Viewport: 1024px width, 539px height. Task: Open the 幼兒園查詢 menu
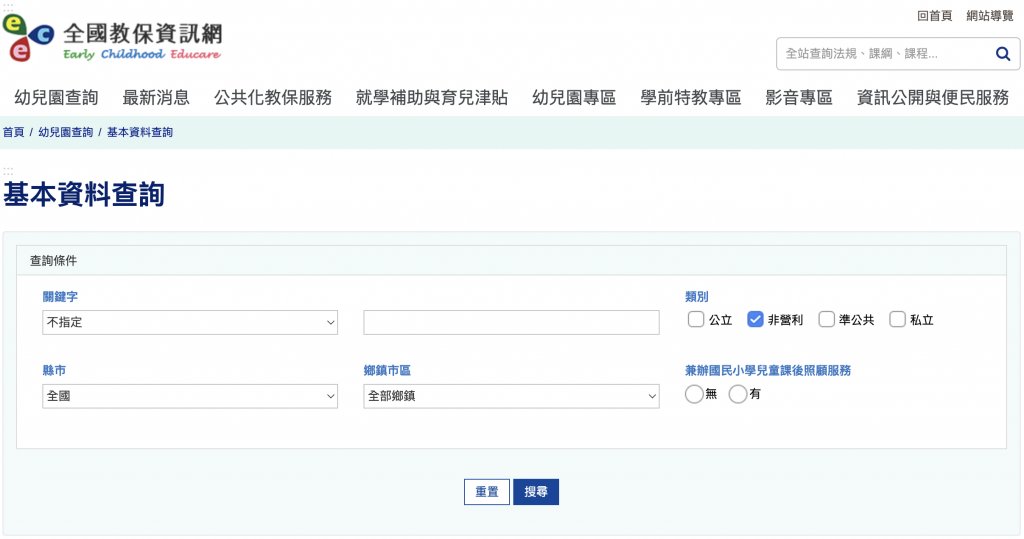(x=56, y=97)
